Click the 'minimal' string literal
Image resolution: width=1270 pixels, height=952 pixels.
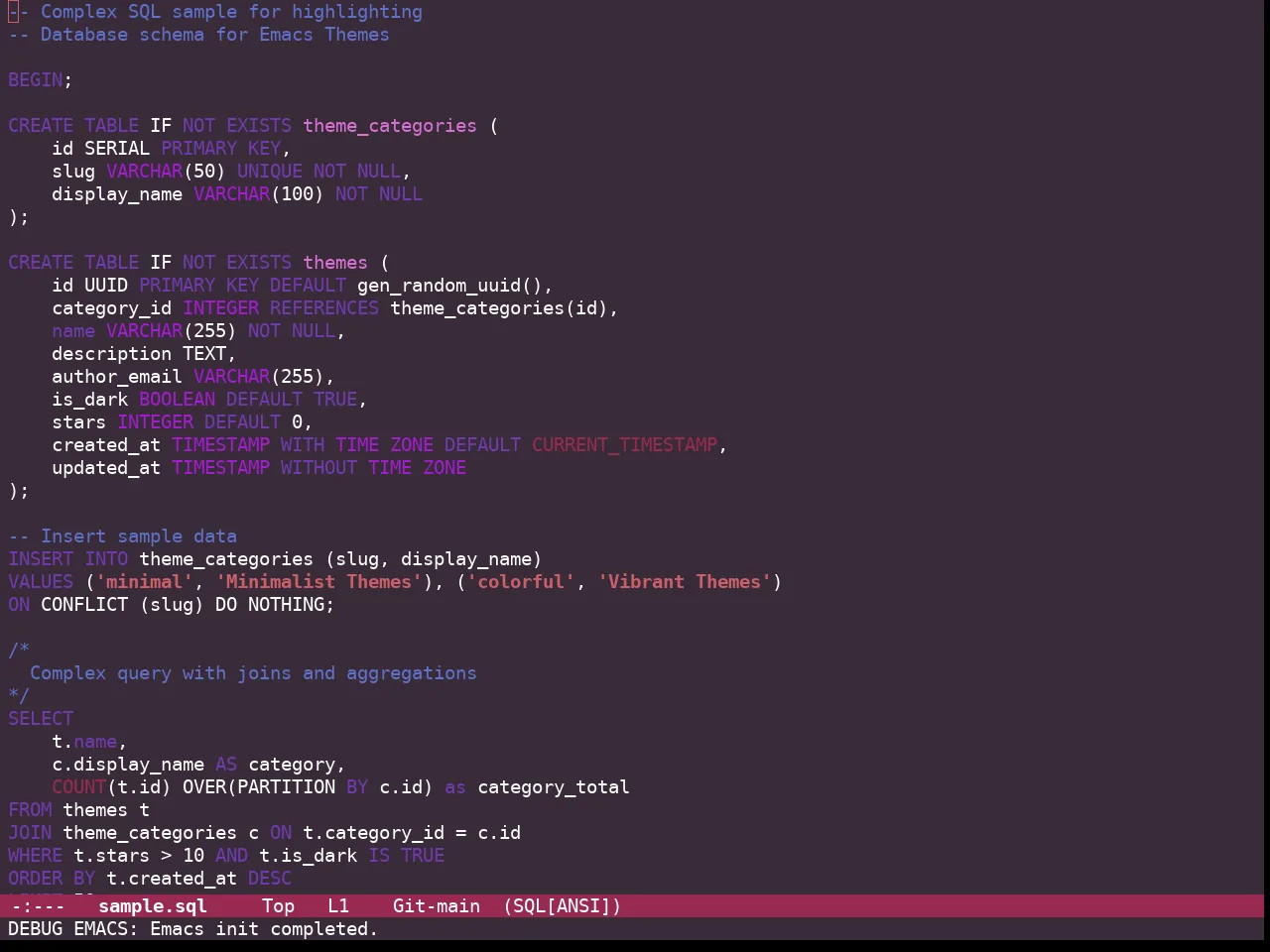[x=145, y=581]
